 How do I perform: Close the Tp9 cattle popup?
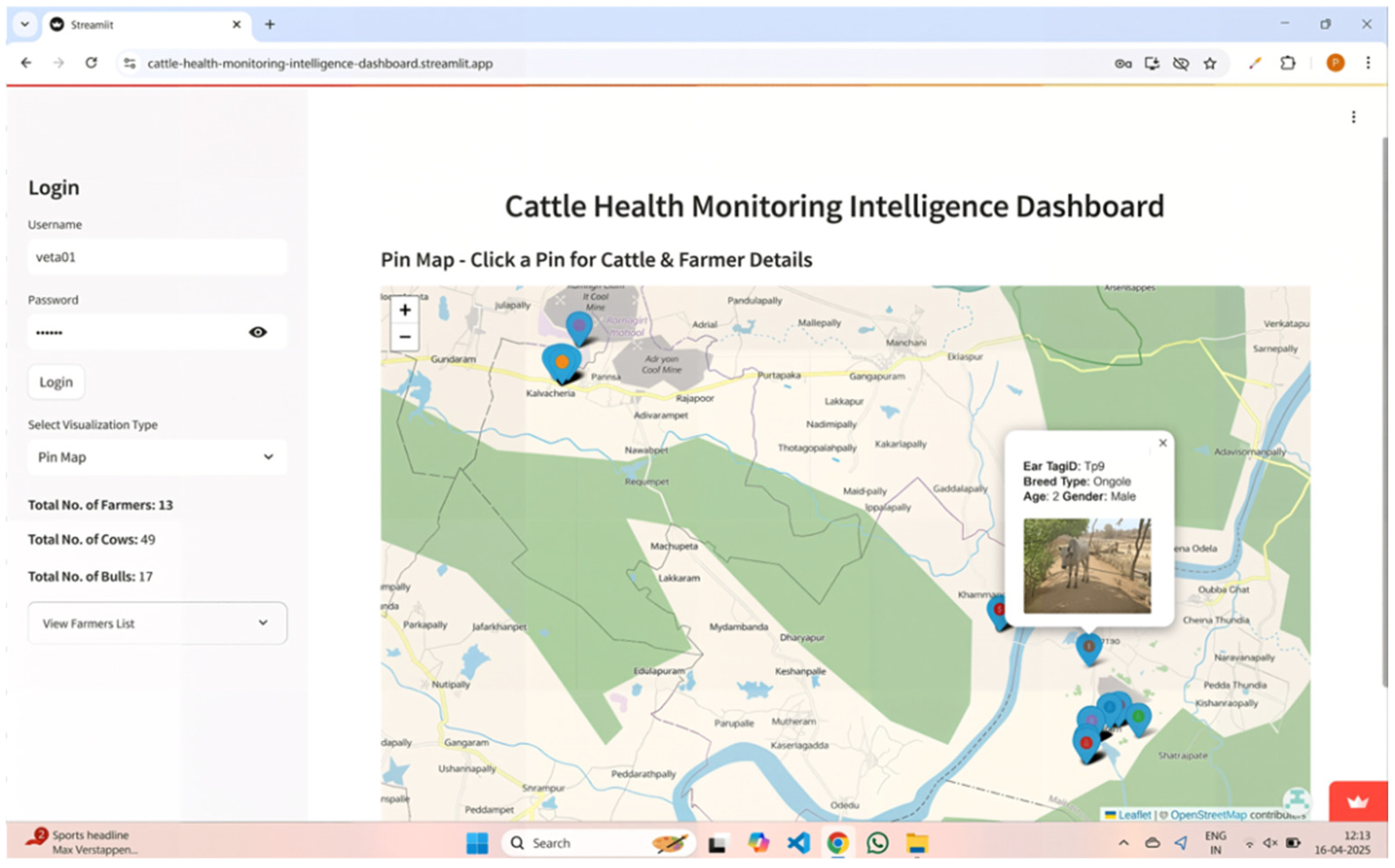click(1163, 443)
